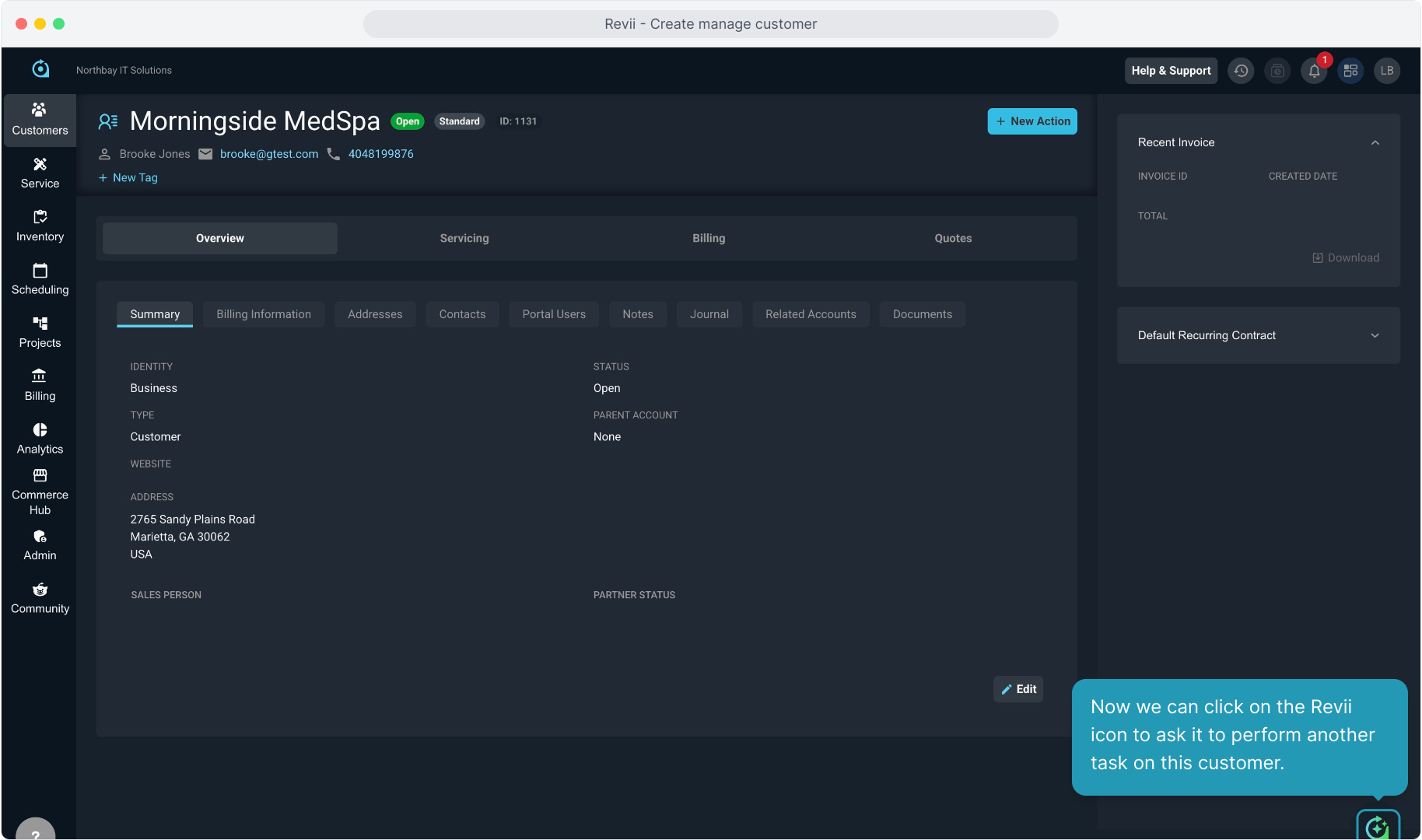Open the Servicing tab
1422x840 pixels.
tap(464, 238)
